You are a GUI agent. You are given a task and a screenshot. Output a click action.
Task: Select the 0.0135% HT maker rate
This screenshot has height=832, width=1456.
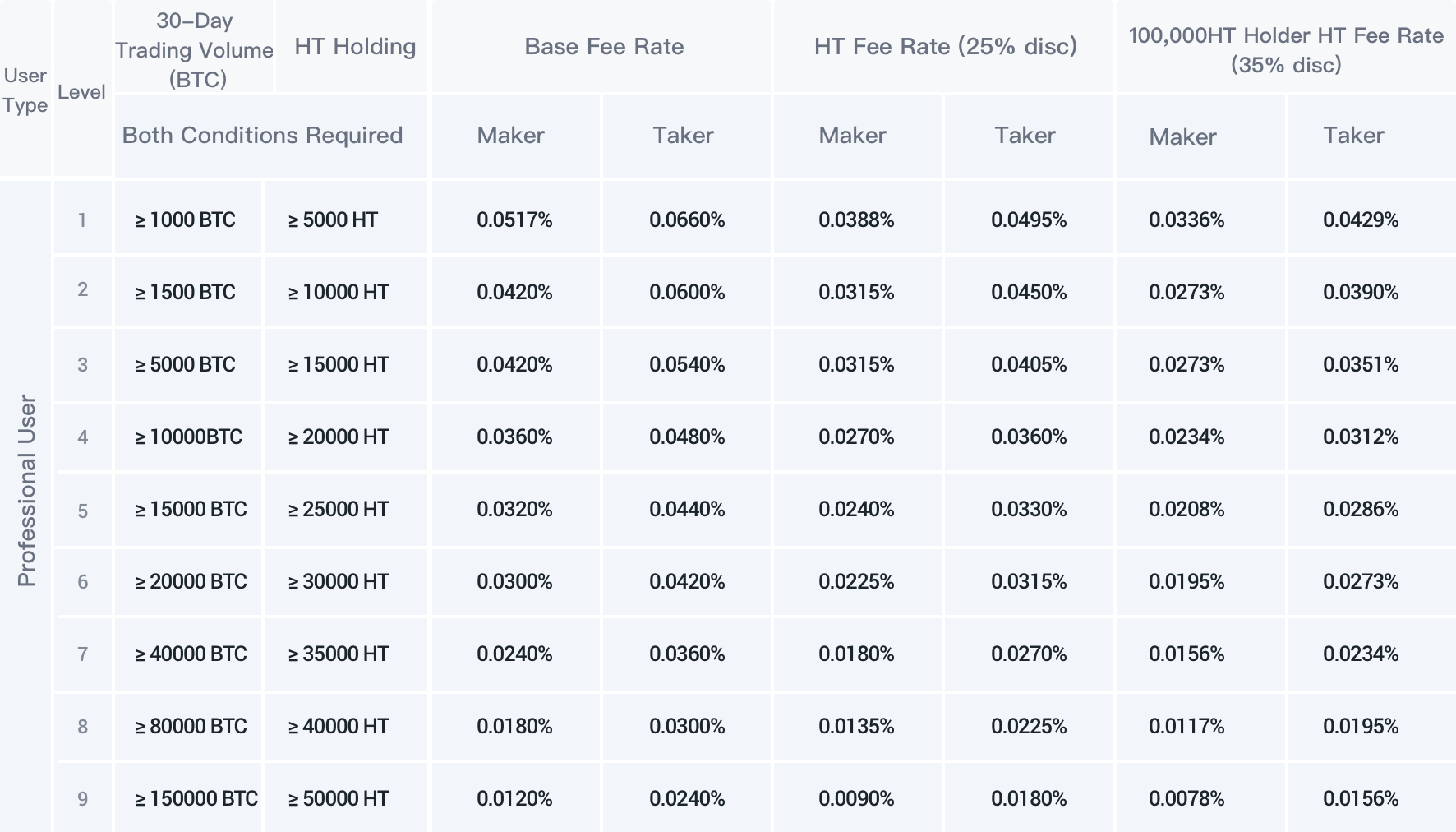(856, 726)
